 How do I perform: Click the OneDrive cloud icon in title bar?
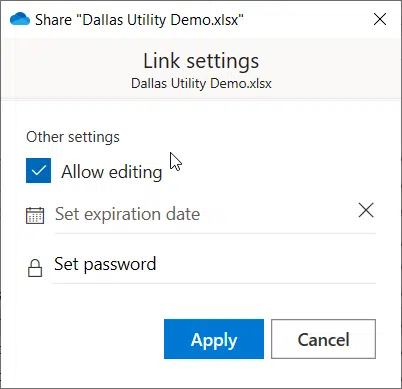click(x=20, y=19)
